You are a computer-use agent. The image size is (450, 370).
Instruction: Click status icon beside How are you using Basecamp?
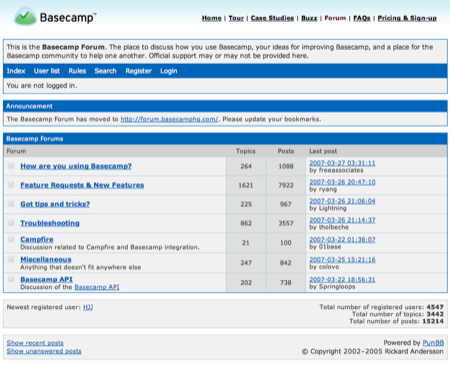pyautogui.click(x=11, y=166)
